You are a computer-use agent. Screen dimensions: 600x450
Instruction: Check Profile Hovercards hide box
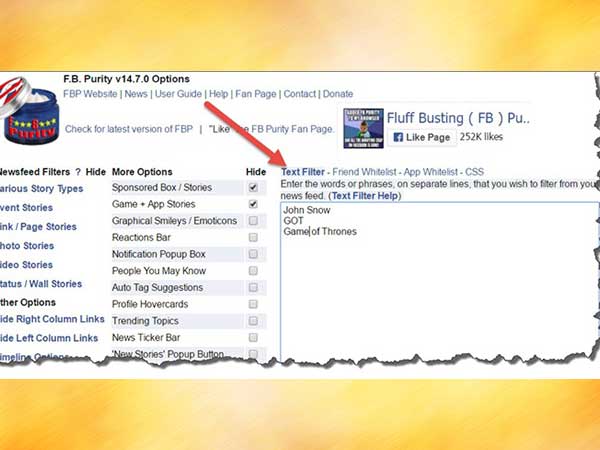click(x=253, y=304)
